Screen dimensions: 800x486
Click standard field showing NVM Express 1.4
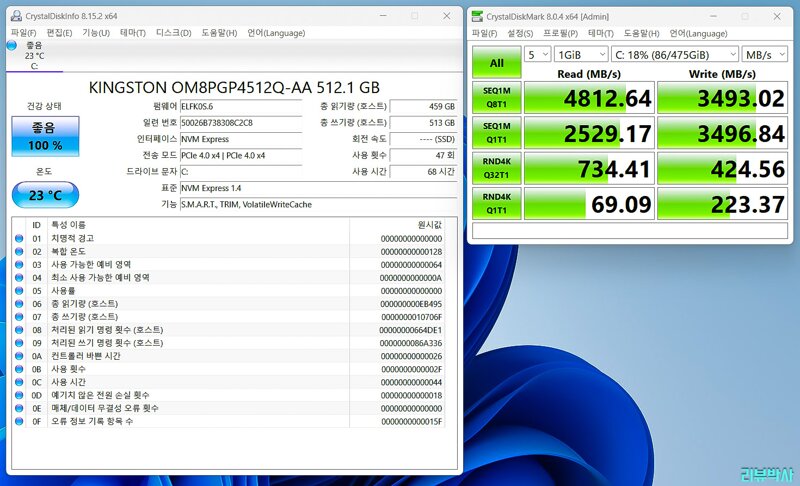tap(318, 188)
